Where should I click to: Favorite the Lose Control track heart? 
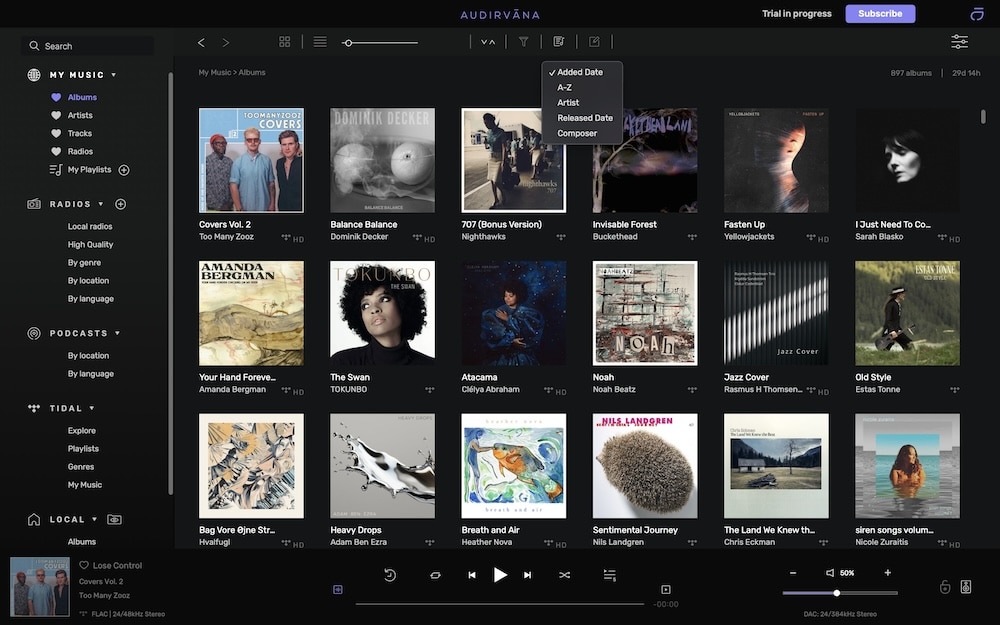[84, 566]
